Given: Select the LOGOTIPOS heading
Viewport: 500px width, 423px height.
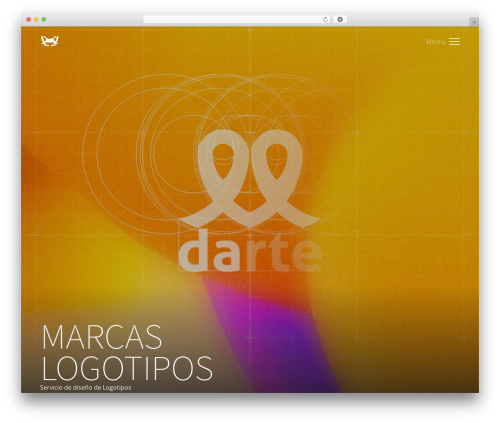Looking at the screenshot, I should coord(127,368).
